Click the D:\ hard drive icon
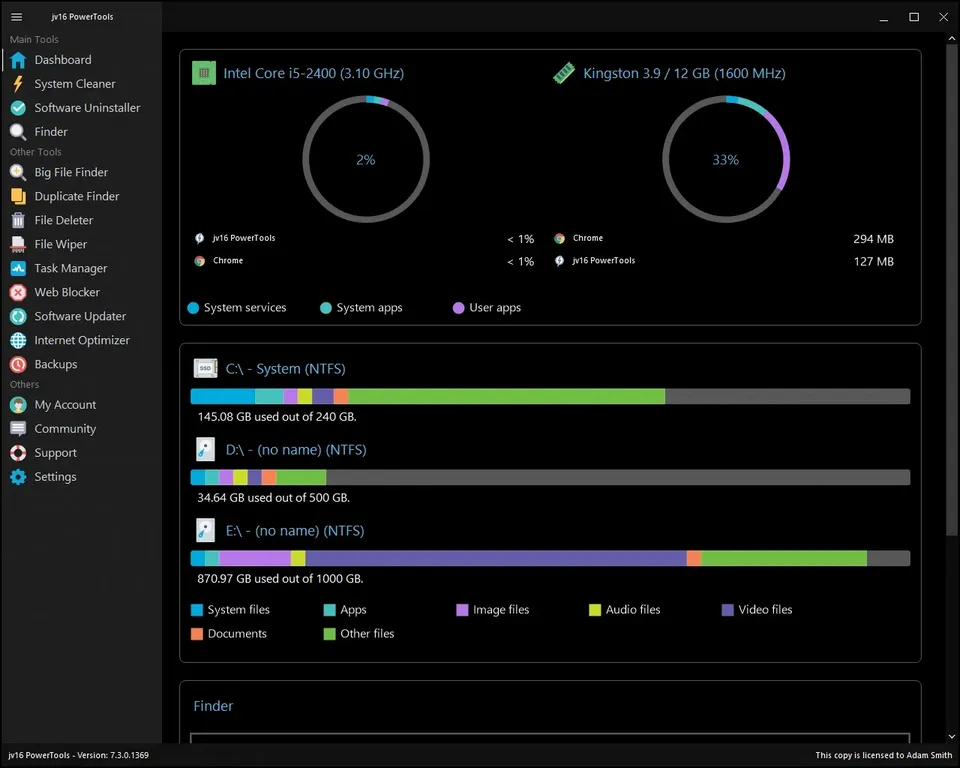This screenshot has height=768, width=960. pyautogui.click(x=205, y=450)
